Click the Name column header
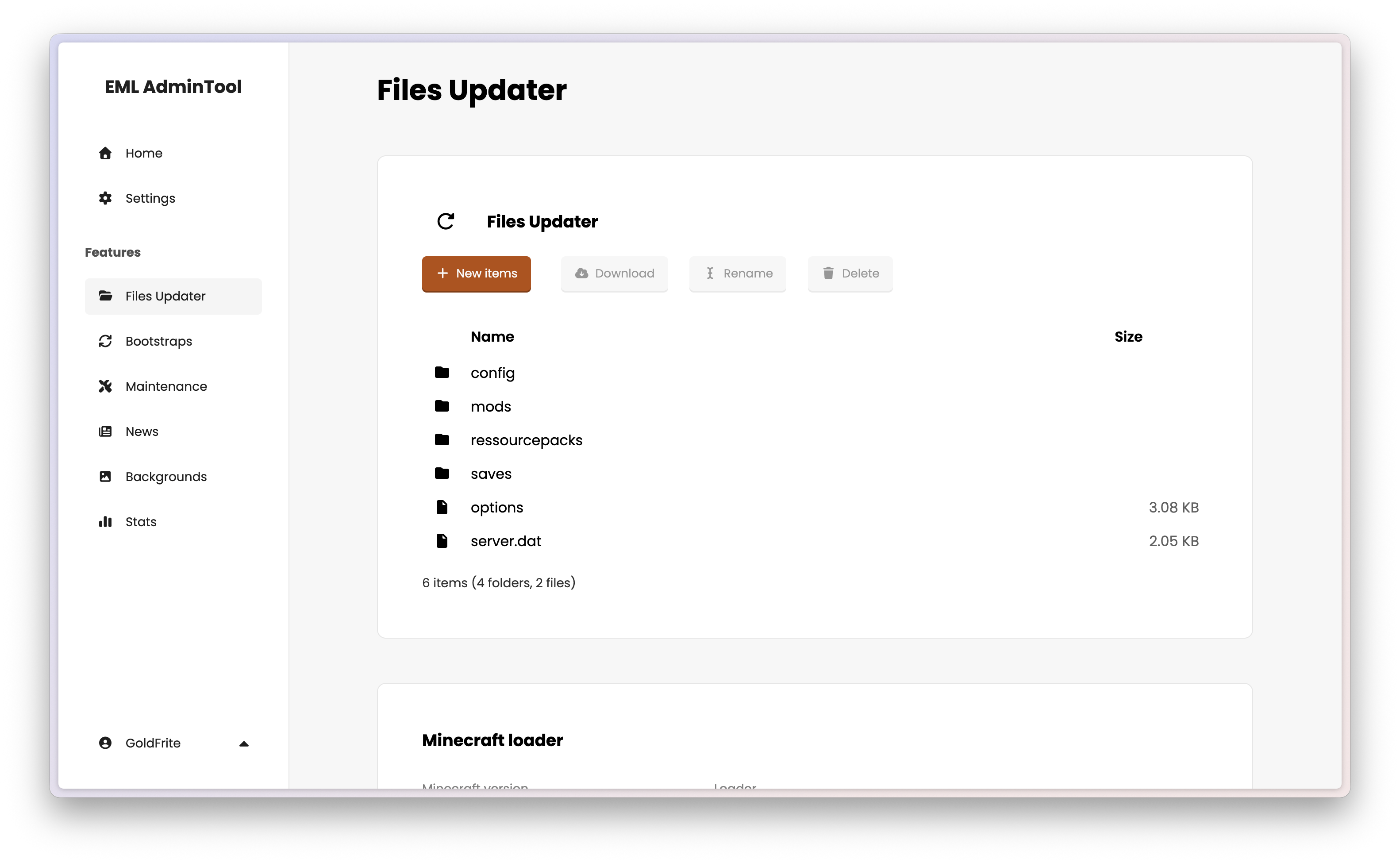This screenshot has width=1400, height=863. [492, 337]
